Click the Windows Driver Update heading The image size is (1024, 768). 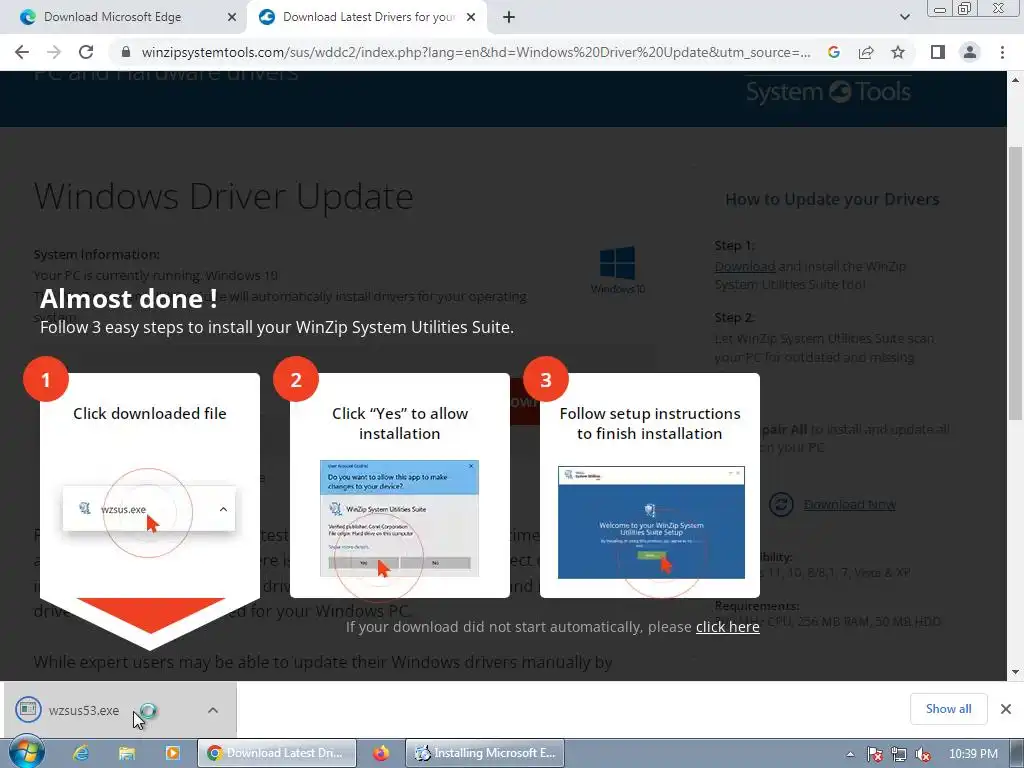[x=223, y=197]
